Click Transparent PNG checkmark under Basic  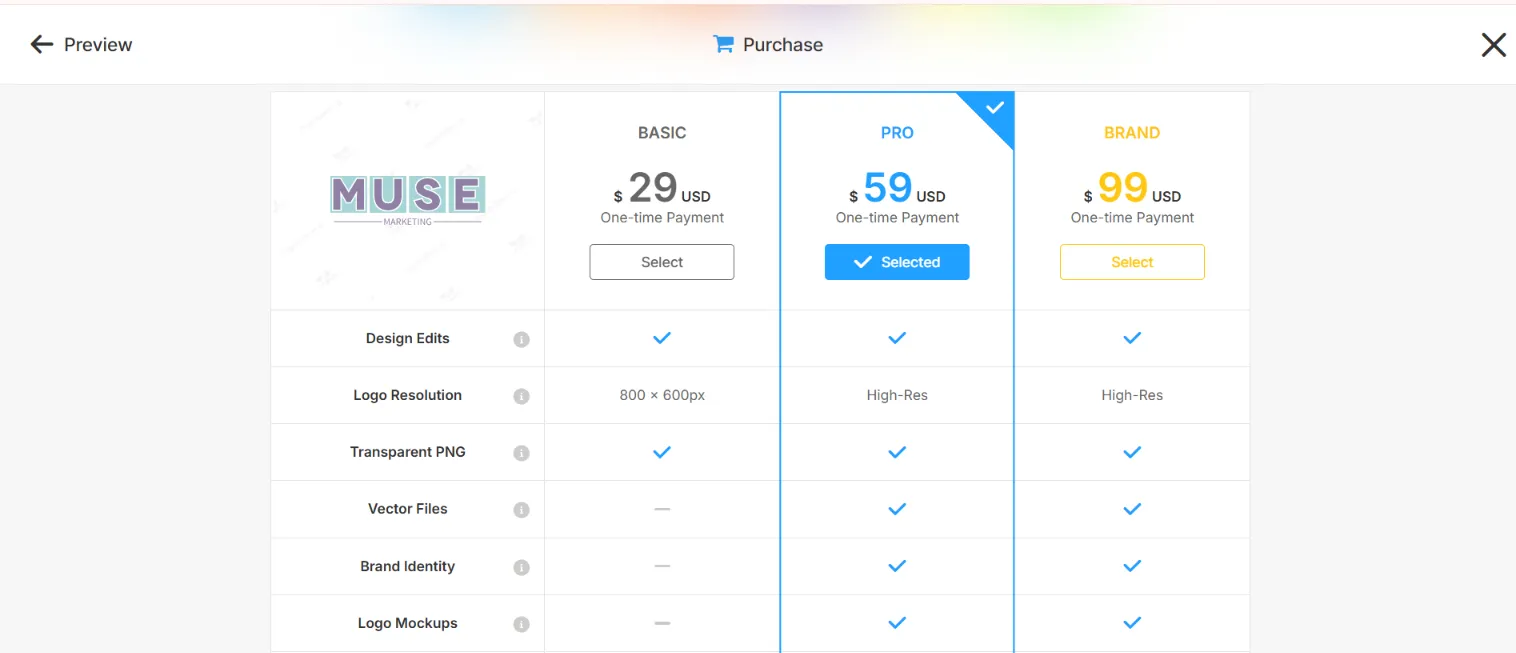pos(662,452)
